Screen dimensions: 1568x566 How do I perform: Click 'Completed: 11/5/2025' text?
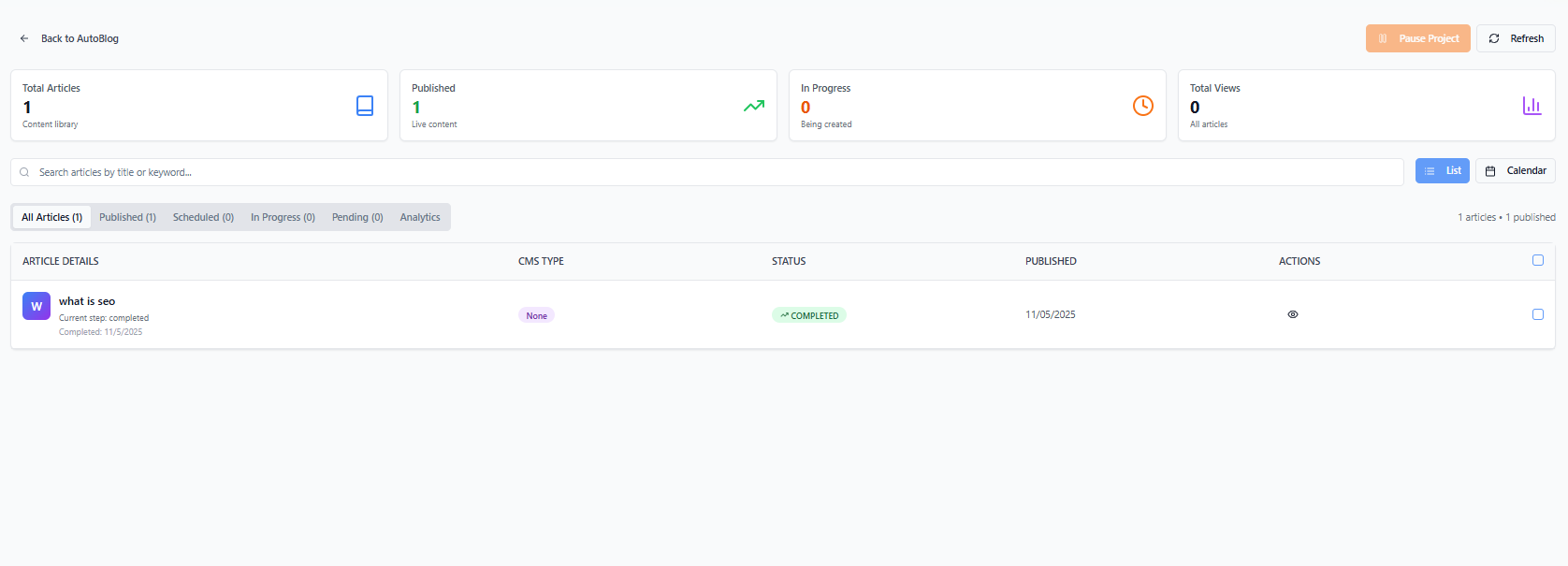point(101,332)
